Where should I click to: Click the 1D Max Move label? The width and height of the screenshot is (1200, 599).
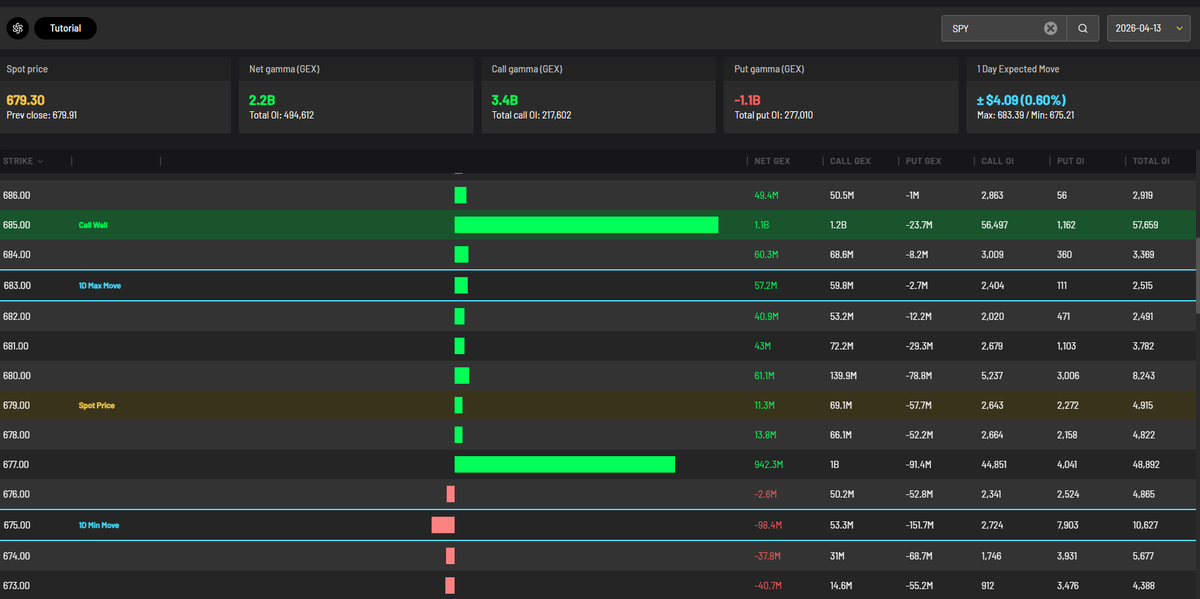[x=100, y=285]
